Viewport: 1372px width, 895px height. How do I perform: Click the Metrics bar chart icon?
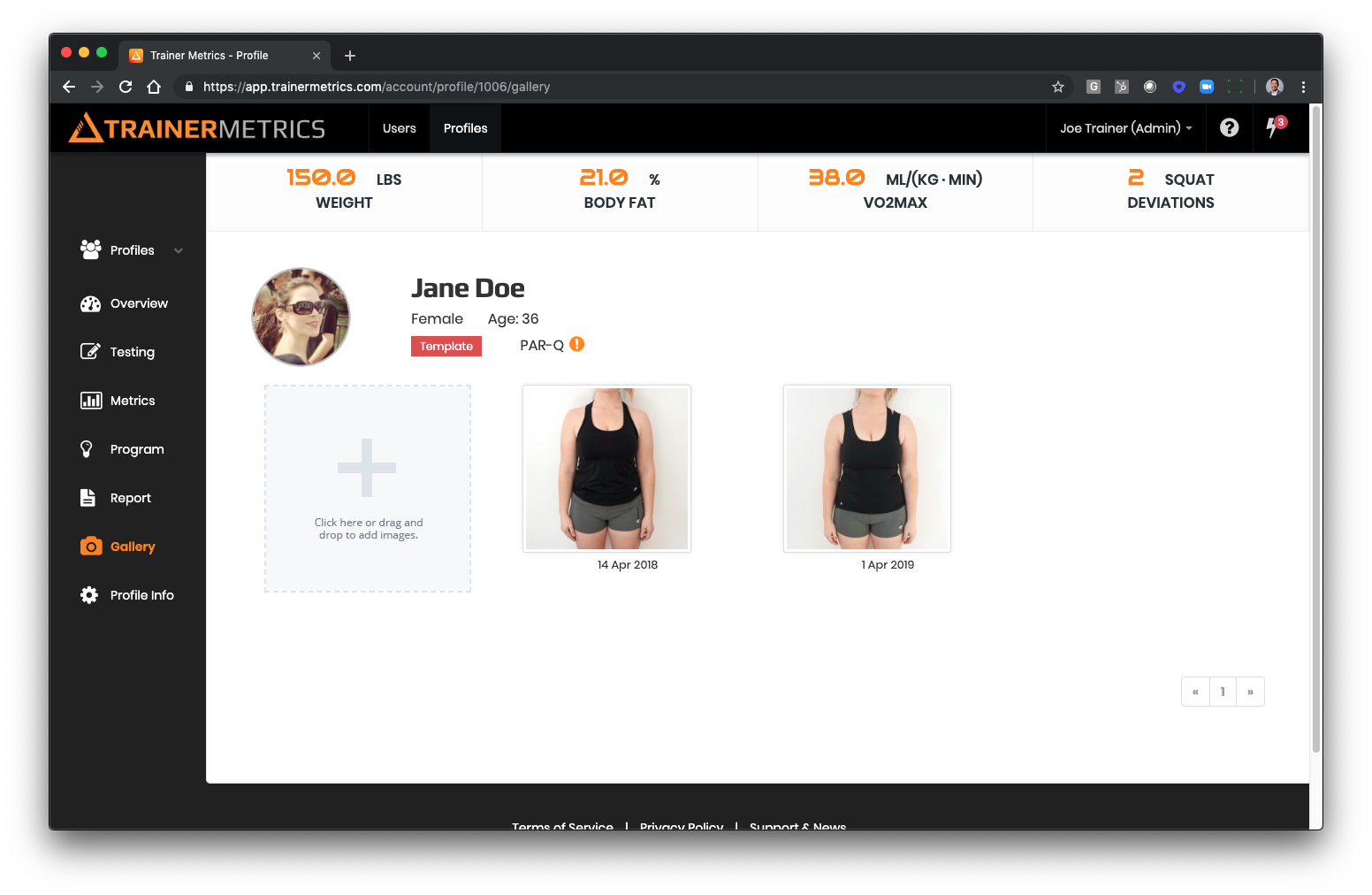(x=90, y=401)
